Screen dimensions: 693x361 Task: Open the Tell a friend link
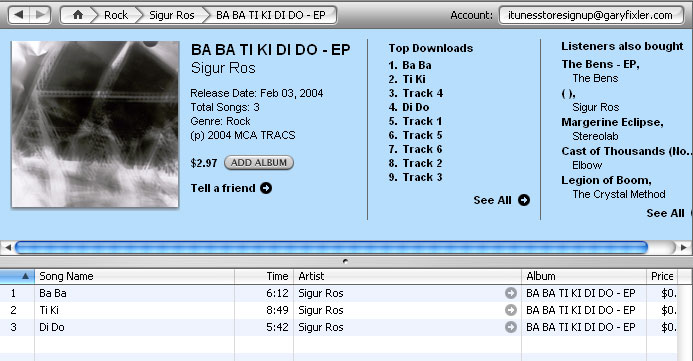[223, 188]
